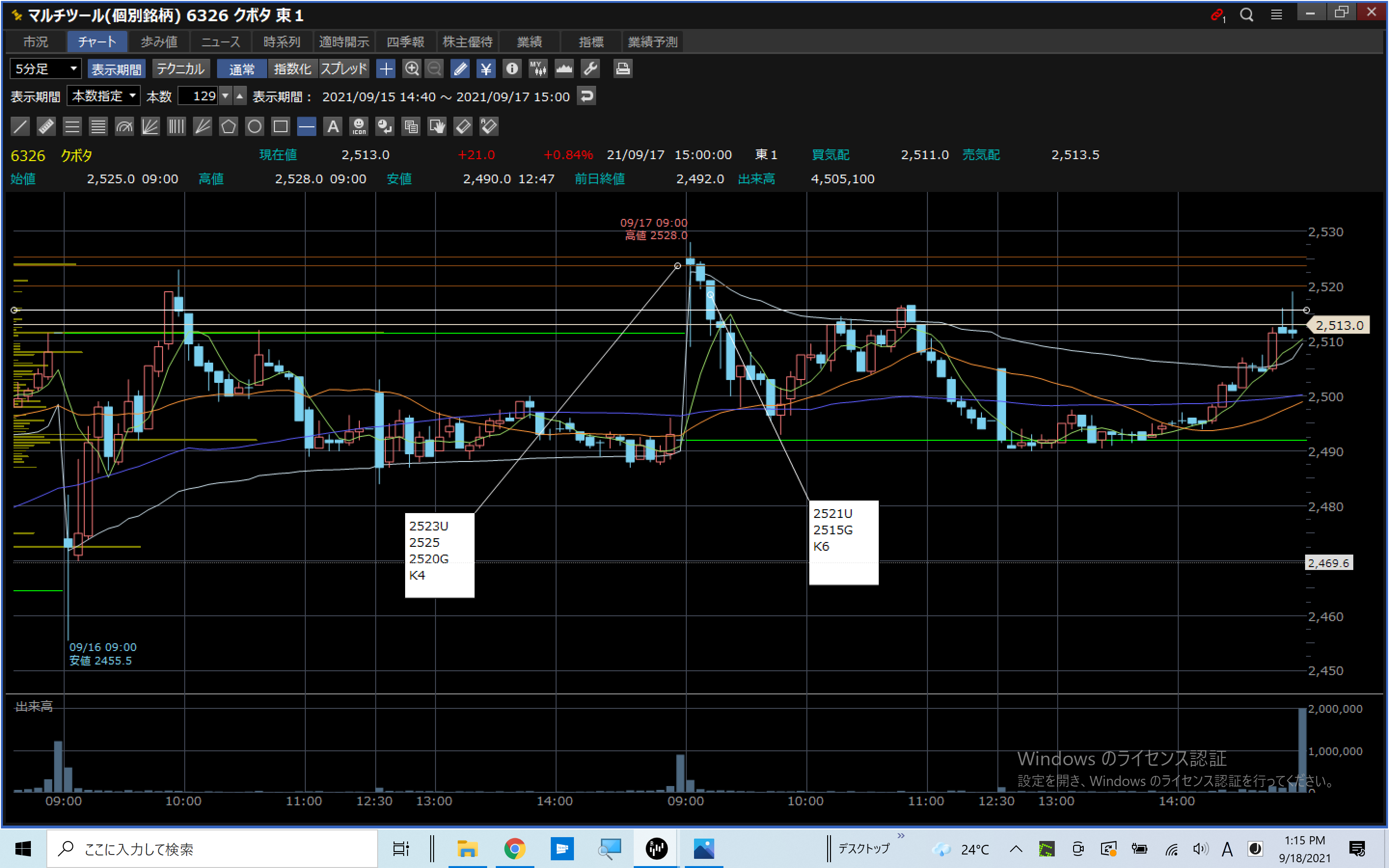The height and width of the screenshot is (868, 1389).
Task: Open chart settings wrench icon
Action: pos(590,69)
